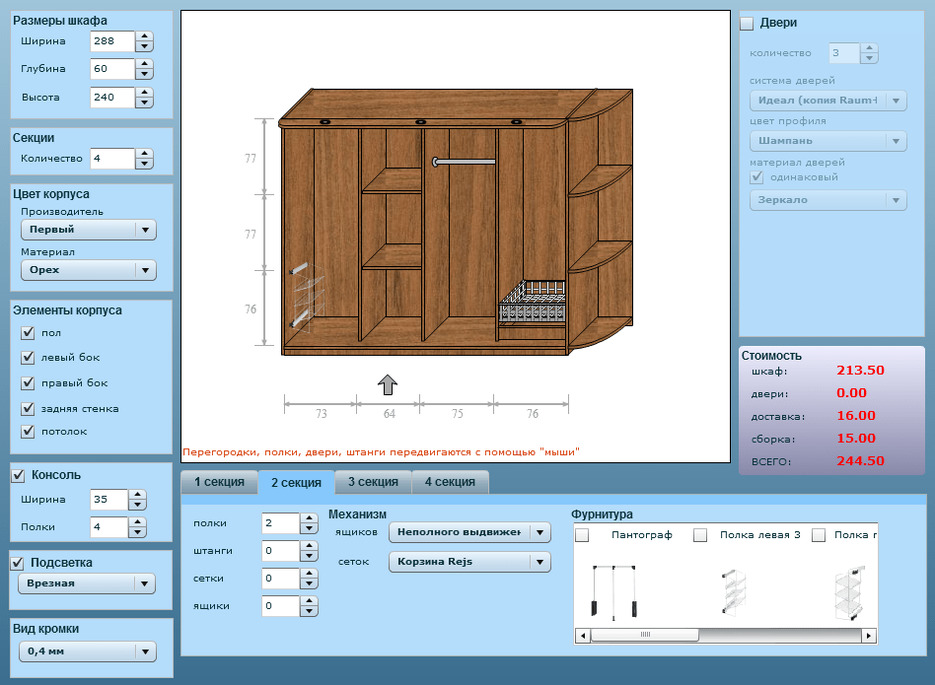This screenshot has width=935, height=685.
Task: Click the wire basket in the cabinet drawing
Action: [x=532, y=303]
